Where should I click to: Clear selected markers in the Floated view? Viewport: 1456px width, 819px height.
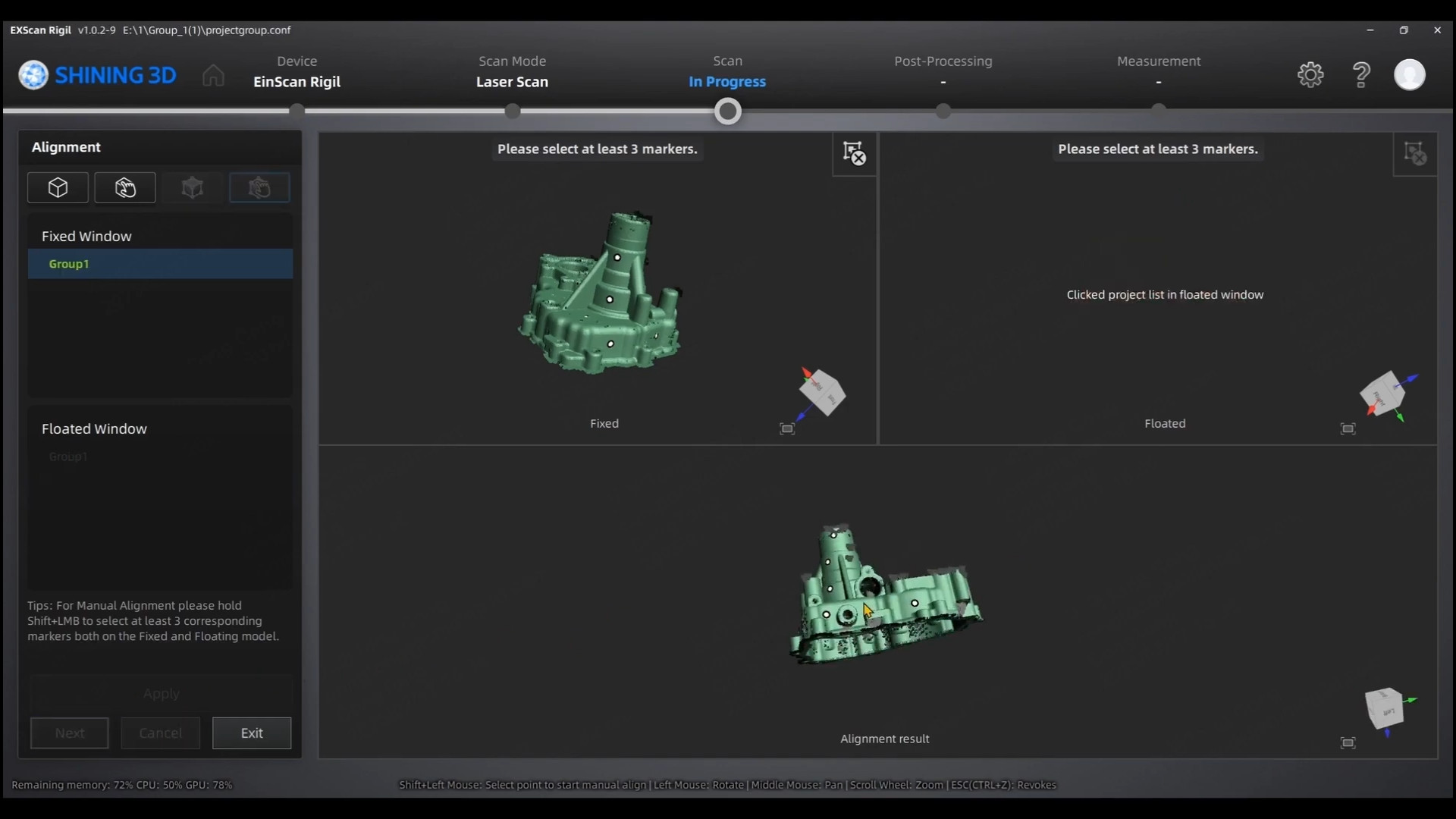pos(1415,154)
